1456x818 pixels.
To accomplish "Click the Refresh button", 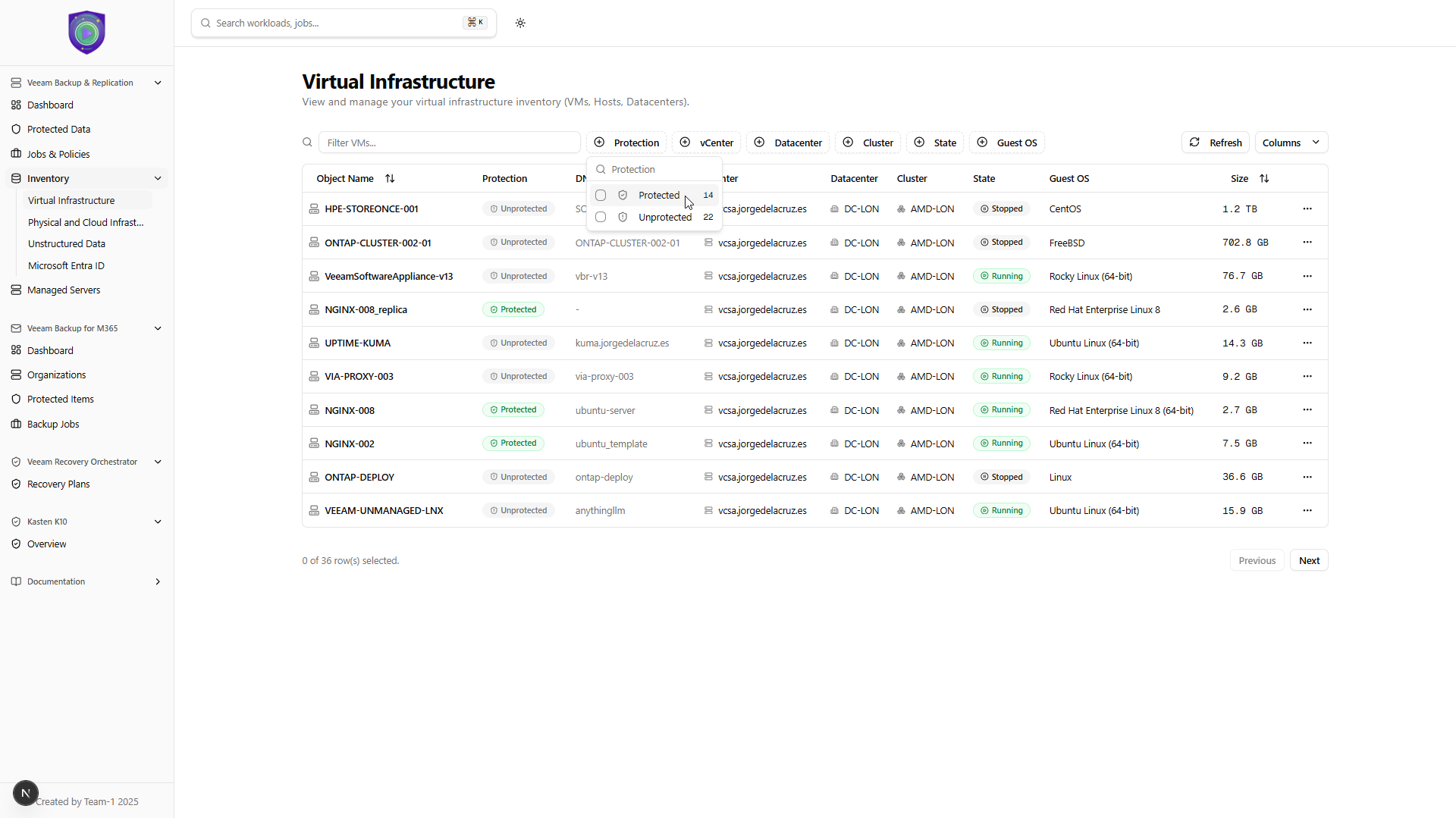I will 1215,143.
